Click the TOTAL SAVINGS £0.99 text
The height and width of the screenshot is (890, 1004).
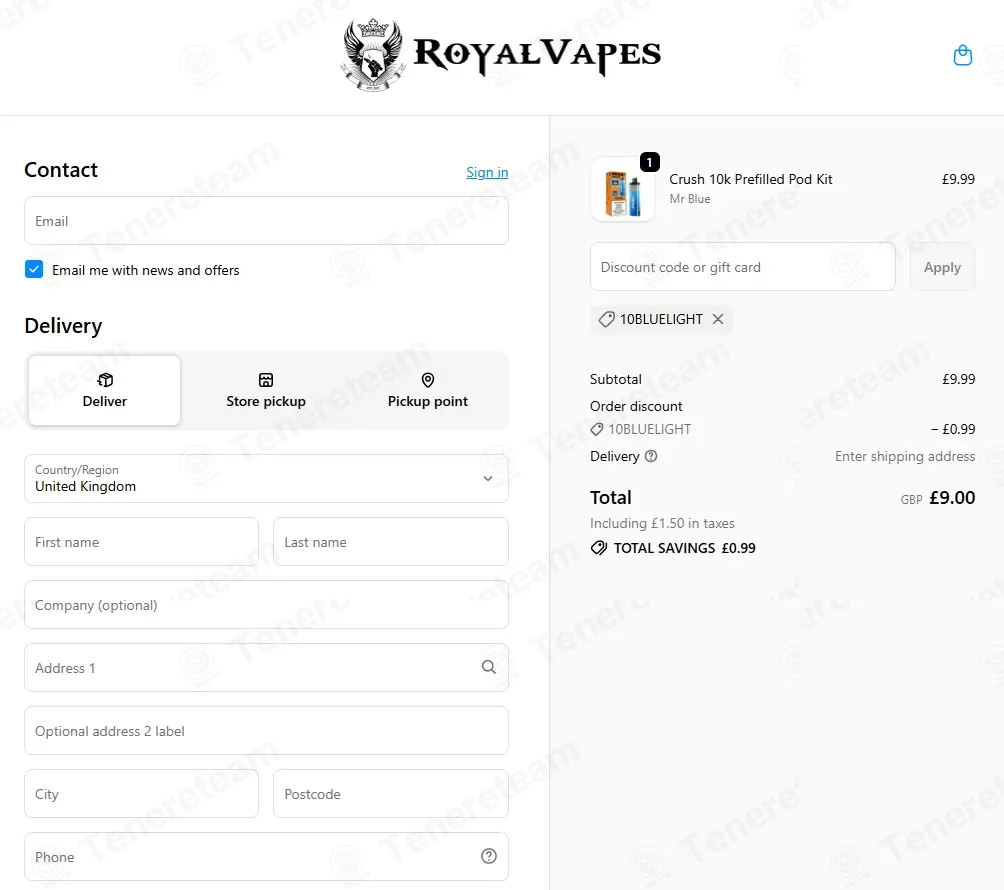[684, 548]
